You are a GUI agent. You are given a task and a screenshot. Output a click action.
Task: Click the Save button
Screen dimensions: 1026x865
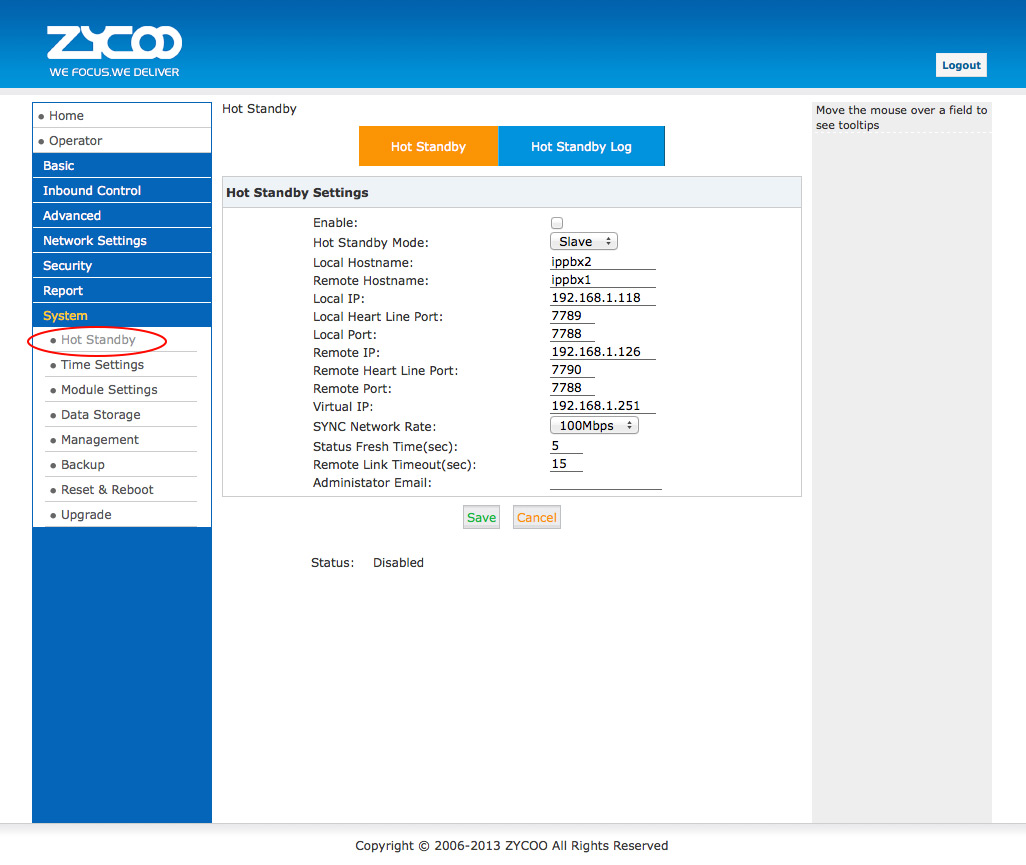(x=481, y=518)
